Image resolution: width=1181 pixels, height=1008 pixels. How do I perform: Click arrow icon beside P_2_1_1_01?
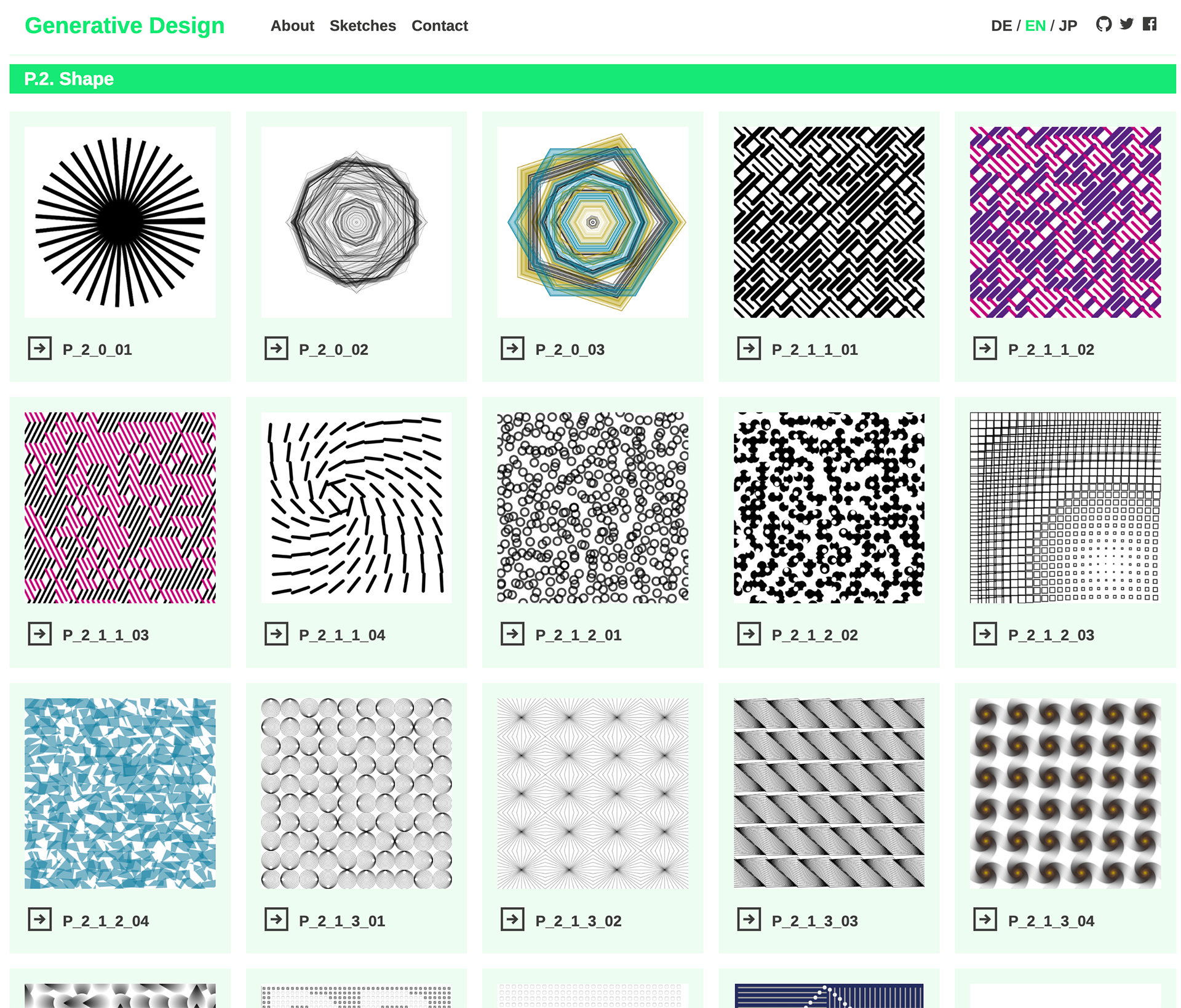(x=749, y=348)
